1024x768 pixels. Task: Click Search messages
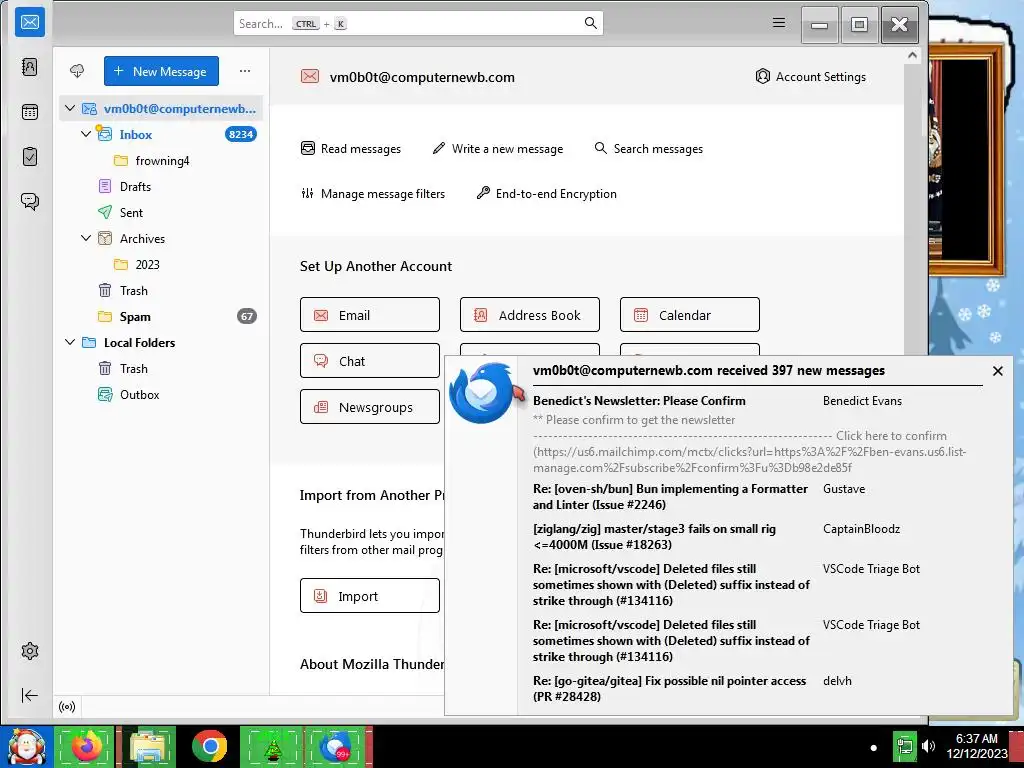(648, 149)
